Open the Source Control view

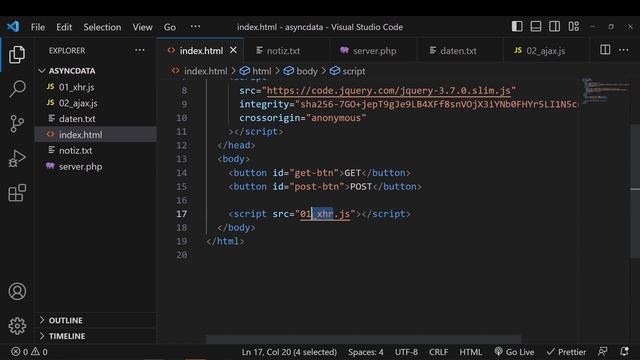click(17, 123)
